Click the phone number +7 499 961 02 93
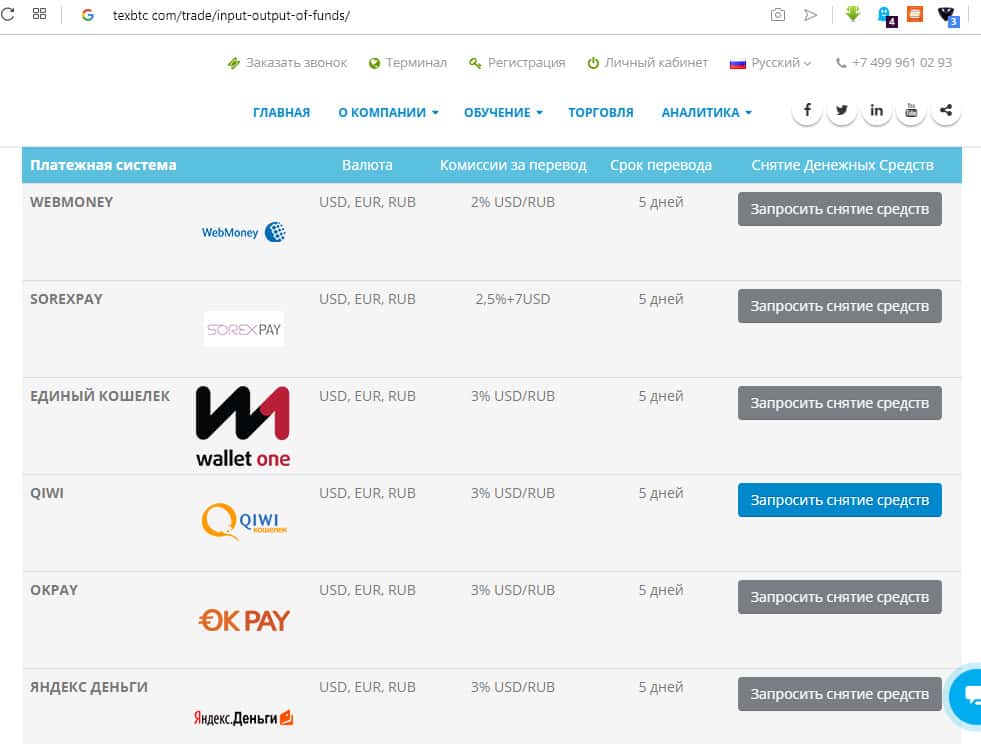The image size is (981, 744). pyautogui.click(x=902, y=63)
